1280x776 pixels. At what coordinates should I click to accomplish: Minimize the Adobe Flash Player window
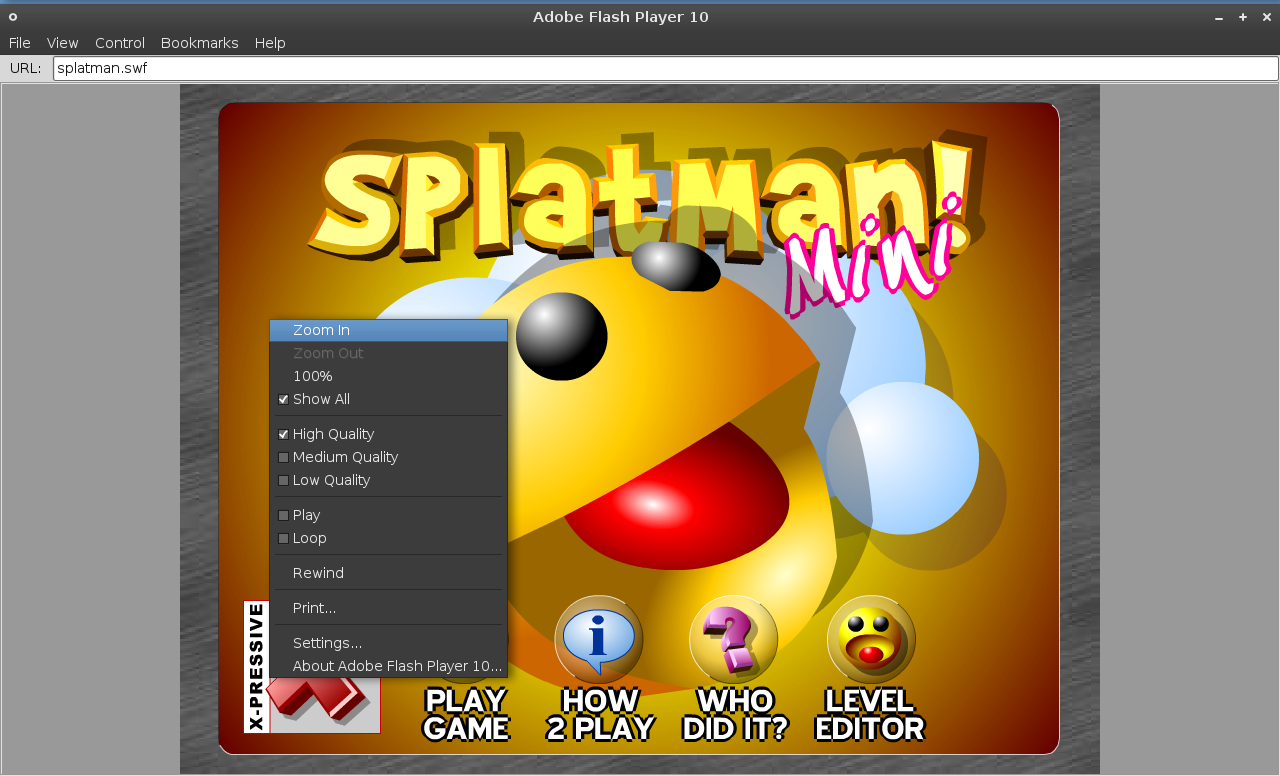(1219, 17)
